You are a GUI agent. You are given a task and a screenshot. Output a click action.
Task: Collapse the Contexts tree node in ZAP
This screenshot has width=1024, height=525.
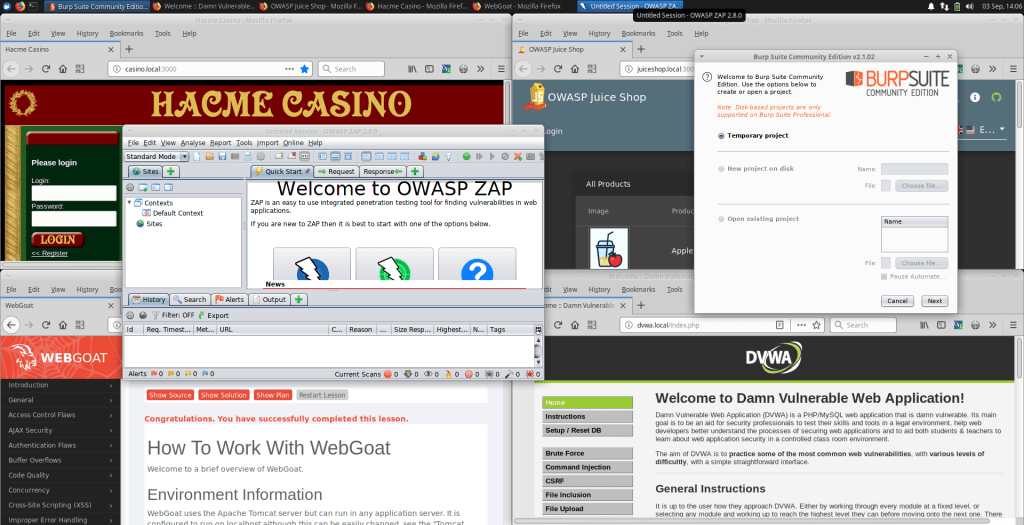click(129, 203)
